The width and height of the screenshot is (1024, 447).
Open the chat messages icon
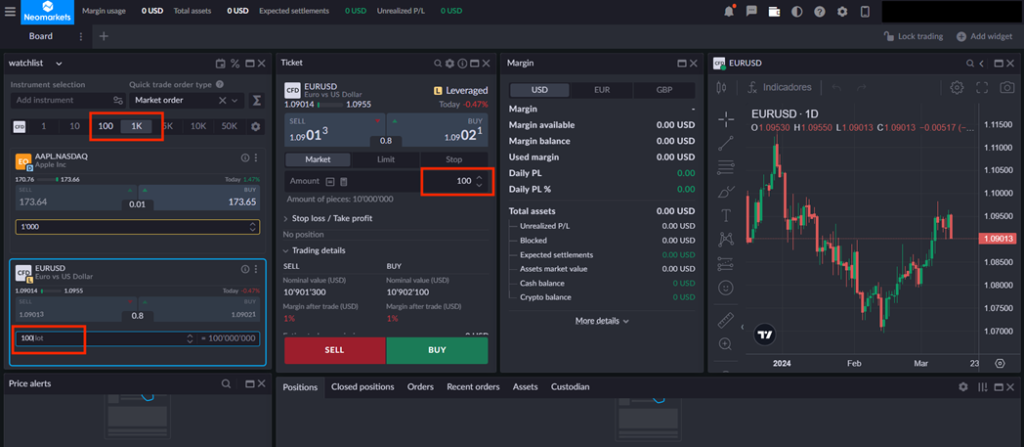[750, 11]
